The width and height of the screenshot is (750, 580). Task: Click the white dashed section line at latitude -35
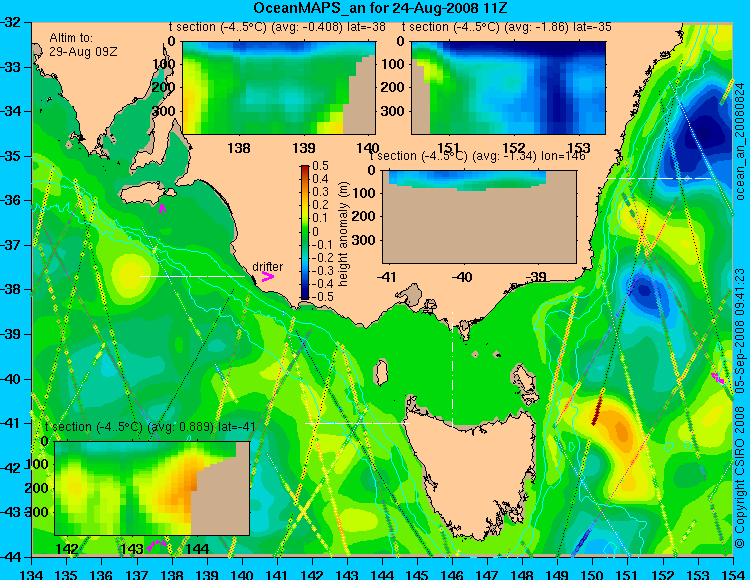(x=659, y=178)
